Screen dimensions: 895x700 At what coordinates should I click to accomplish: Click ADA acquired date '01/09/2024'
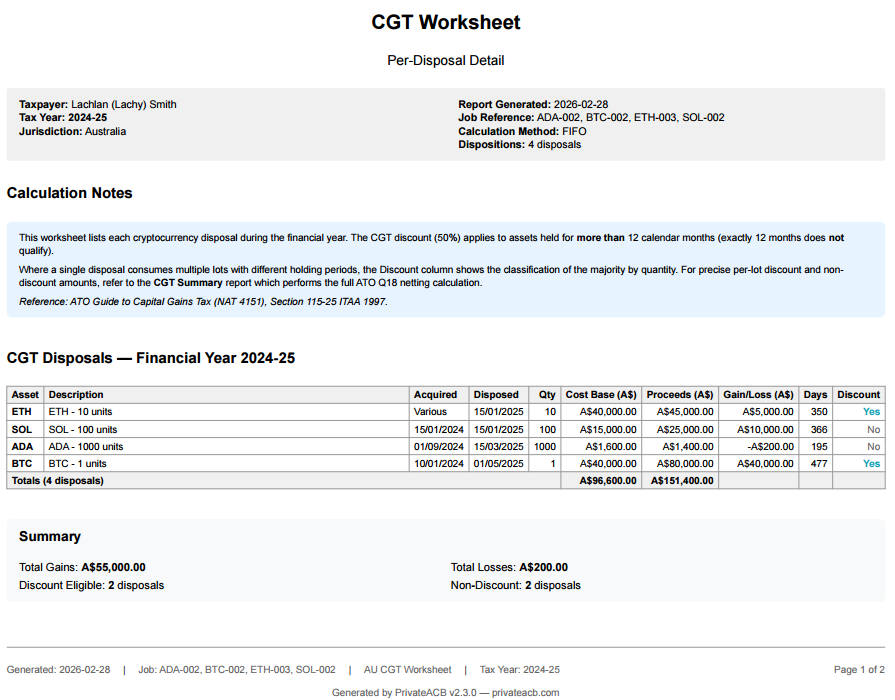439,446
